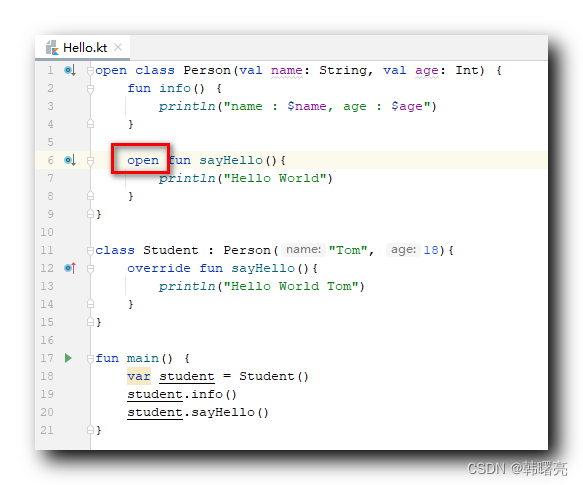Click the overridden-method gutter icon on line 6
This screenshot has width=583, height=485.
[70, 160]
